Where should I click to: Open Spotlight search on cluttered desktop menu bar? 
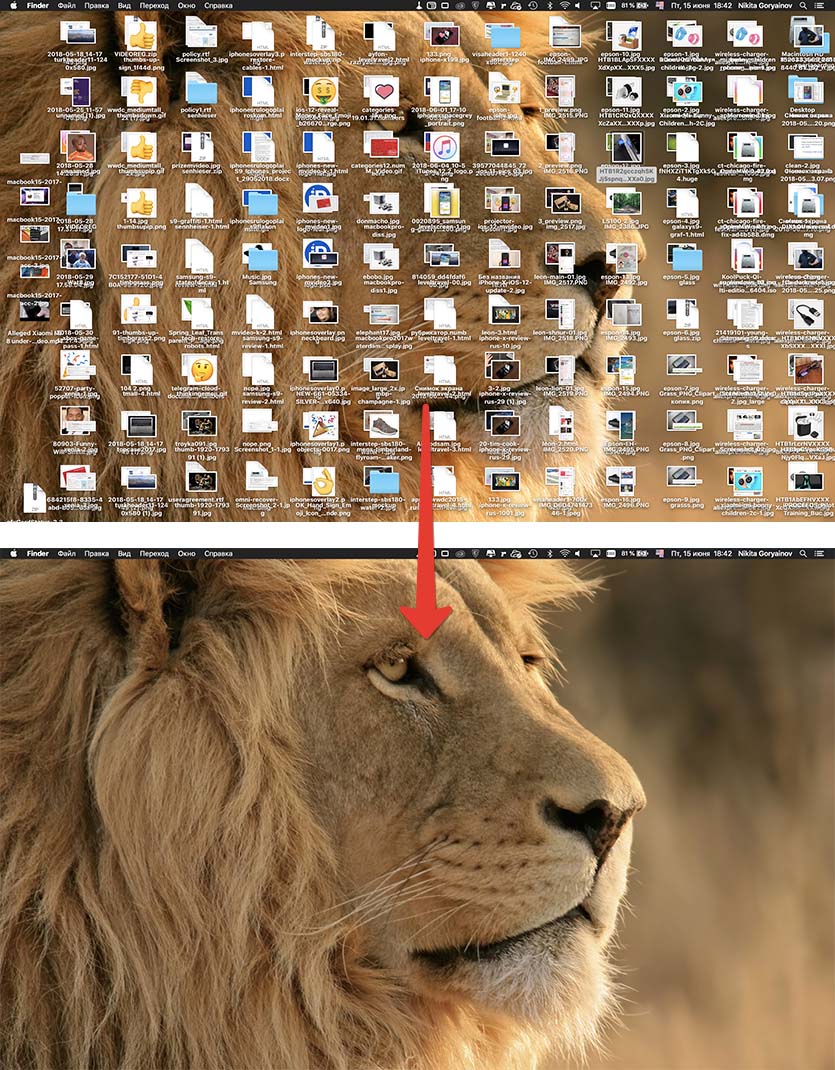803,5
